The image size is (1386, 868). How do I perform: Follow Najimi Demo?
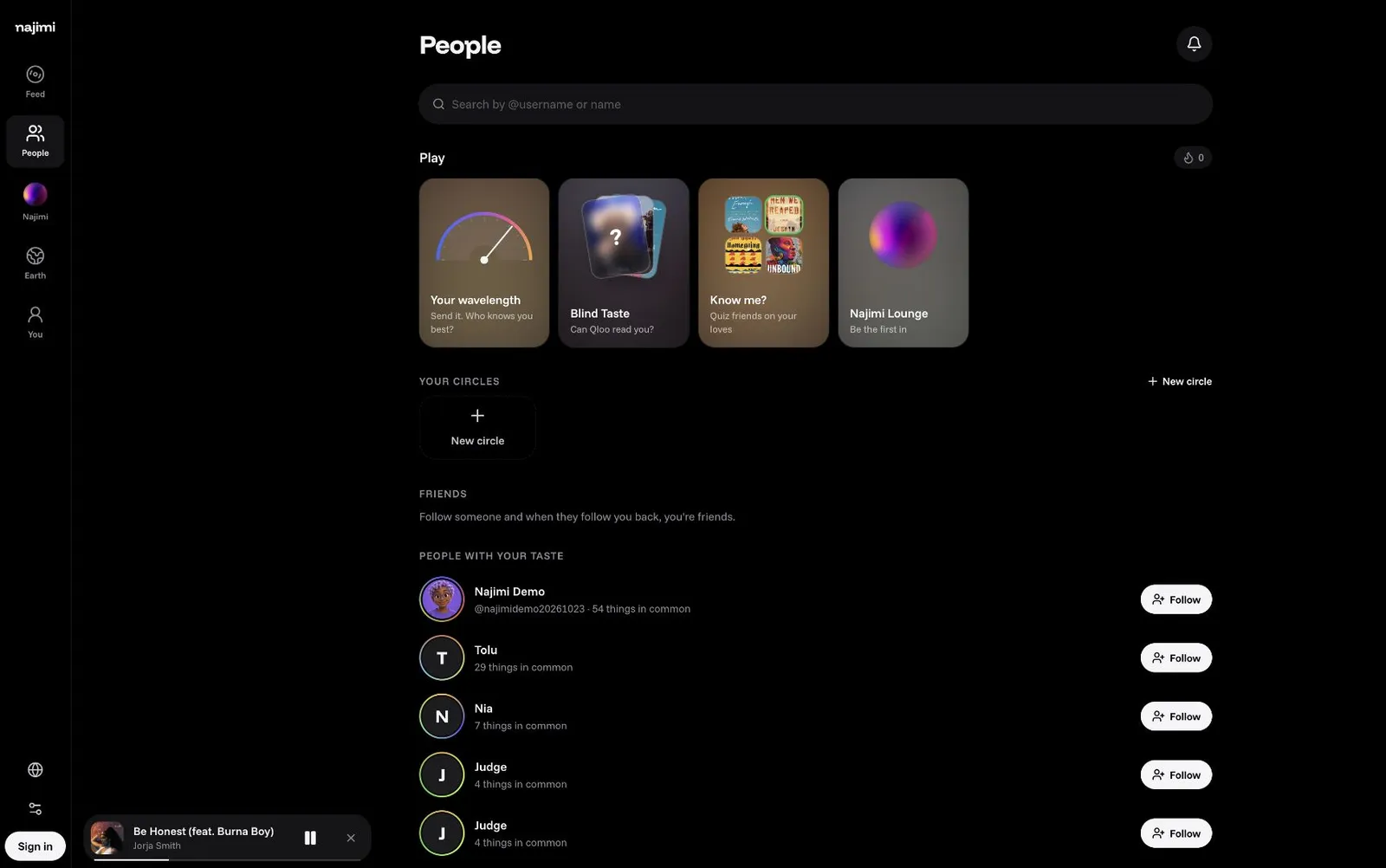[x=1176, y=599]
